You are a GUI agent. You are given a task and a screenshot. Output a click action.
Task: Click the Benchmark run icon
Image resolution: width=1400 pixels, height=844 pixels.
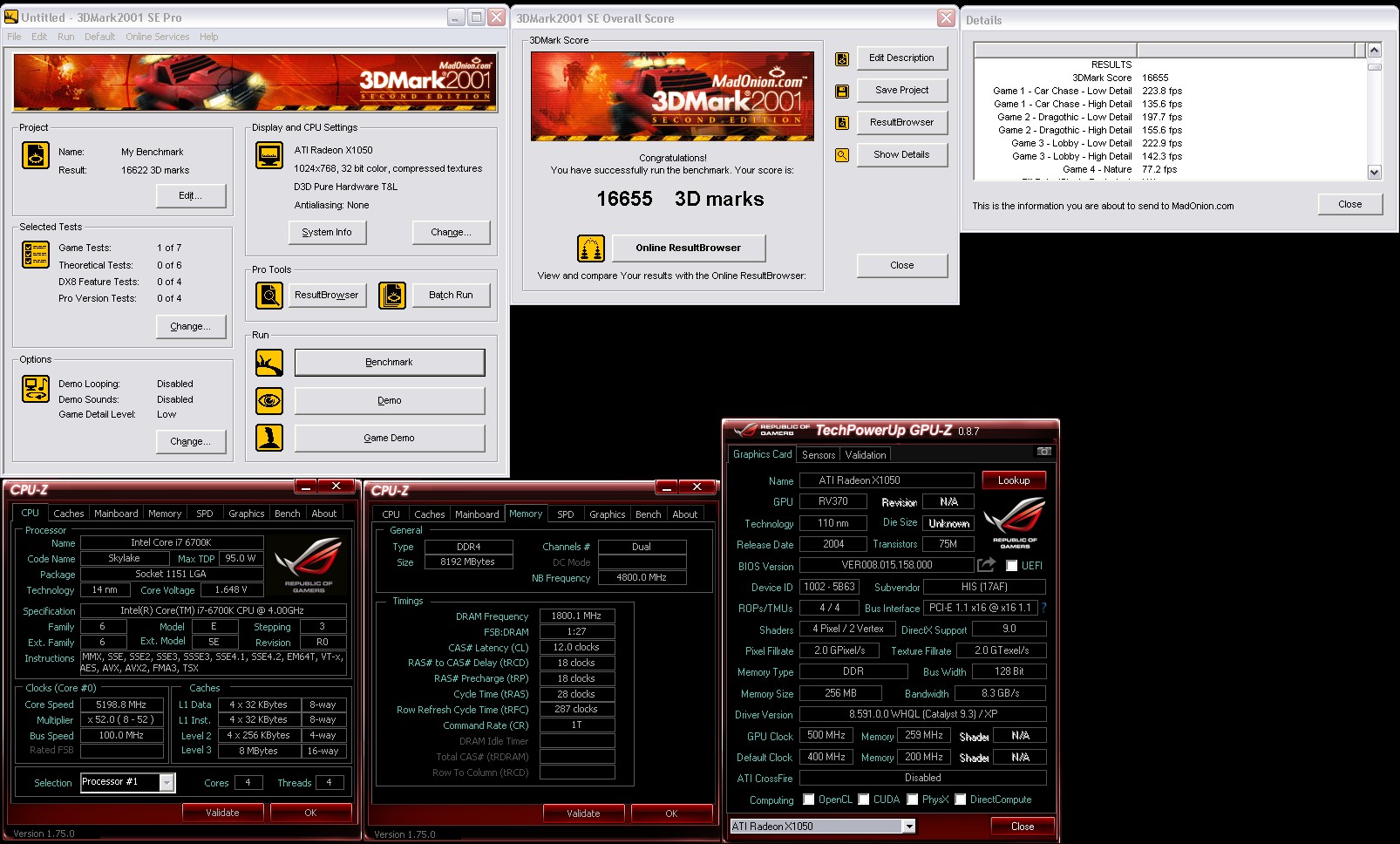(x=269, y=363)
